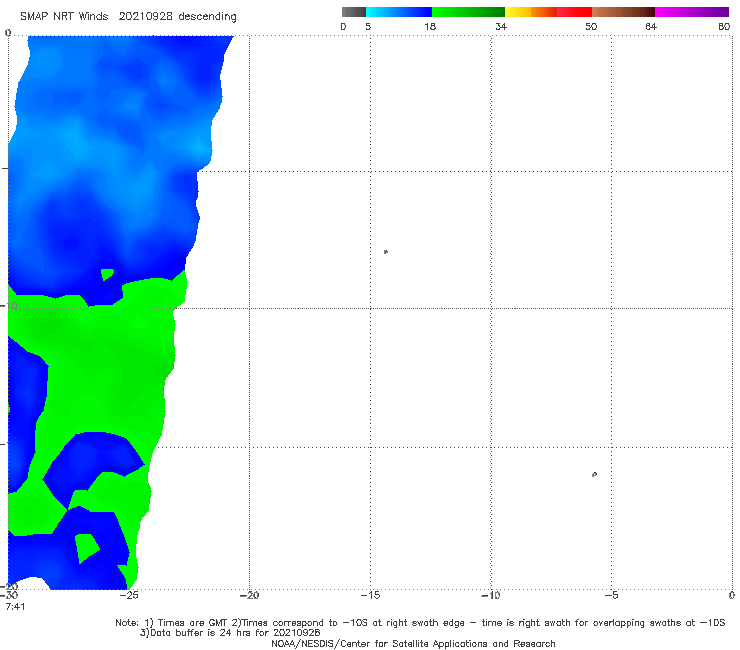Viewport: 740px width, 650px height.
Task: Select the gray 0–5 segment of the color bar
Action: click(x=353, y=12)
